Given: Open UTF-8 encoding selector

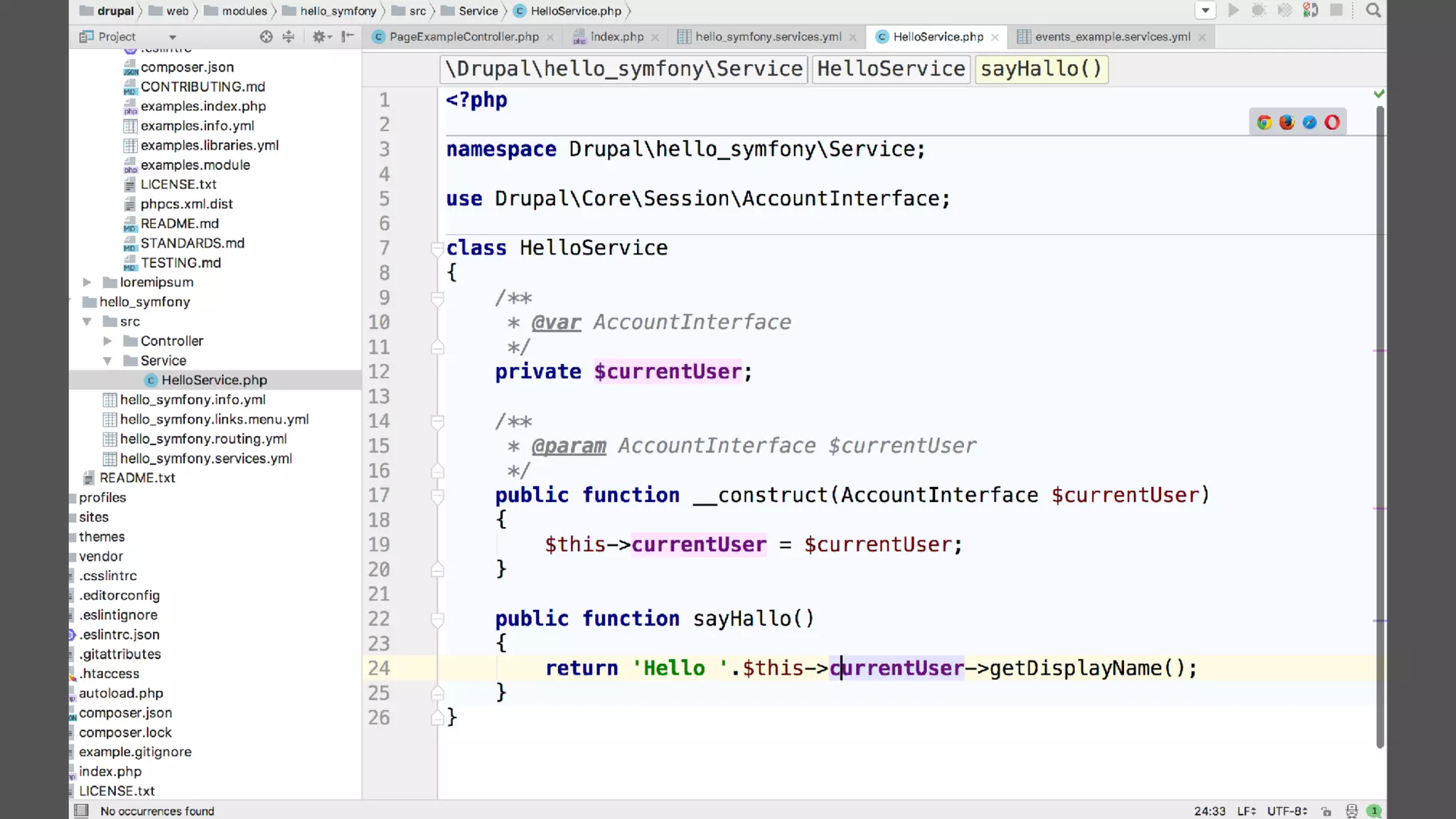Looking at the screenshot, I should pos(1287,811).
